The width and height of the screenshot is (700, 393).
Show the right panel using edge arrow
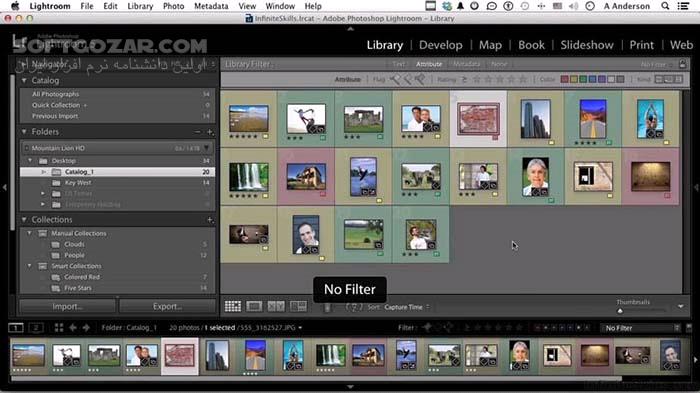click(x=696, y=188)
